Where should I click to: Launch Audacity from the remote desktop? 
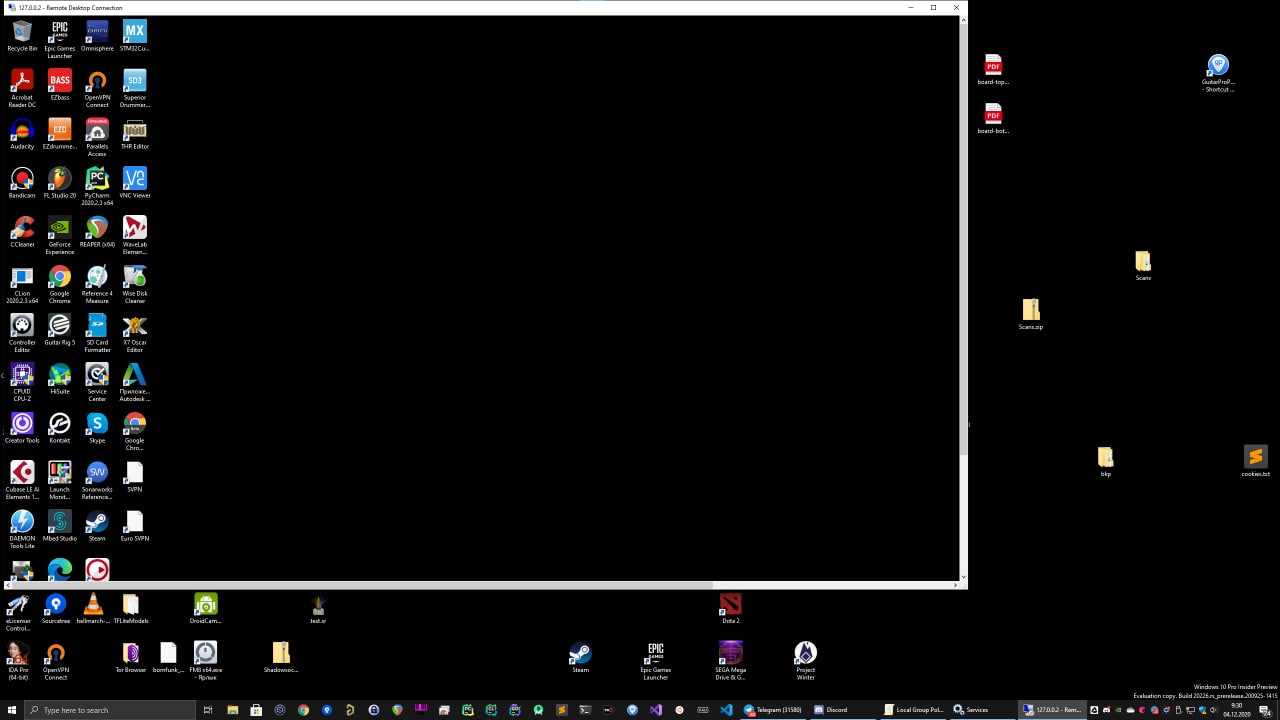(22, 133)
